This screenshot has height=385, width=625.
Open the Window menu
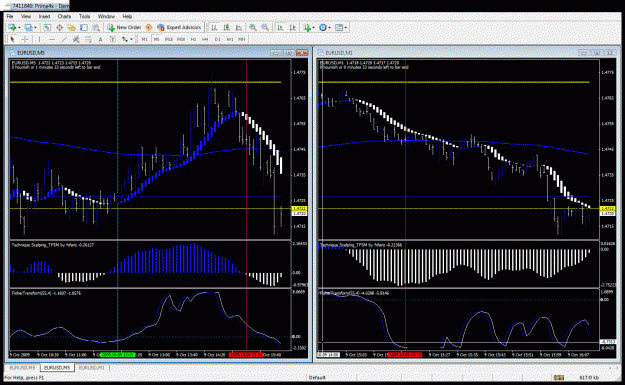[106, 16]
